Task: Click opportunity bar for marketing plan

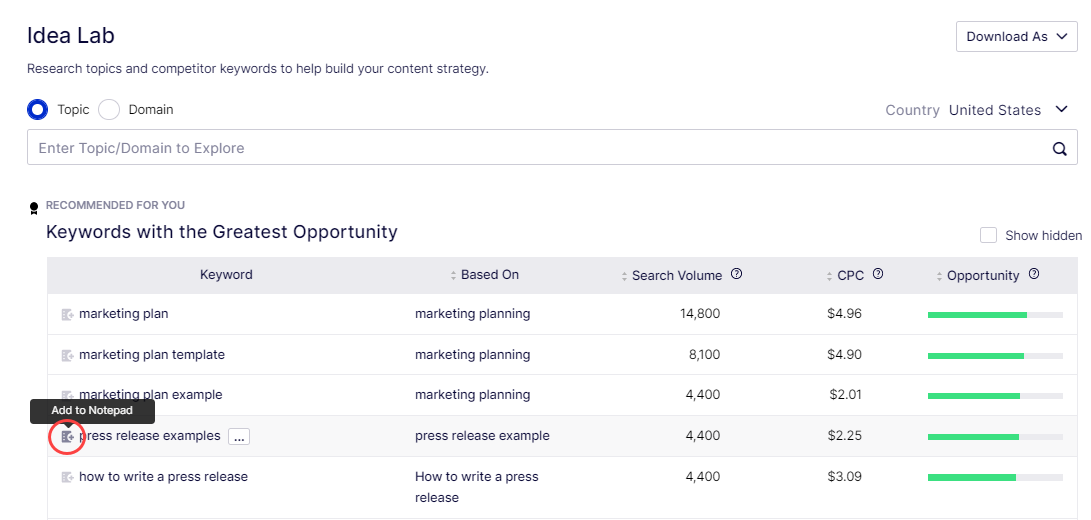Action: [995, 315]
